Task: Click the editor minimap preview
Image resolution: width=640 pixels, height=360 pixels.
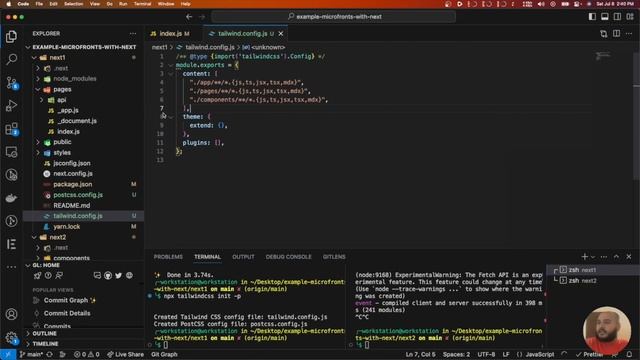Action: [603, 56]
